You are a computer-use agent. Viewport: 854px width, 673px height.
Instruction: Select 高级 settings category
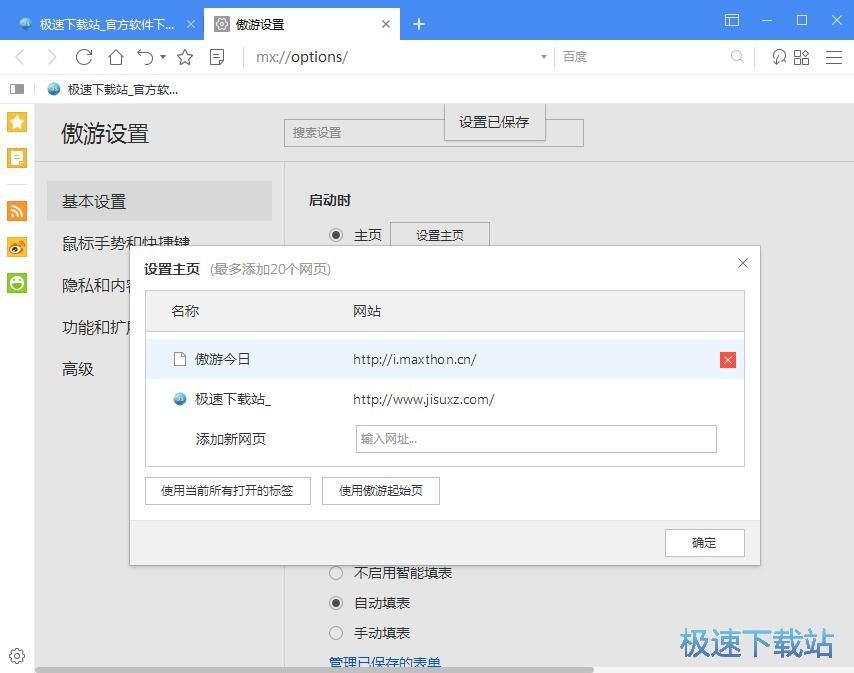point(78,369)
